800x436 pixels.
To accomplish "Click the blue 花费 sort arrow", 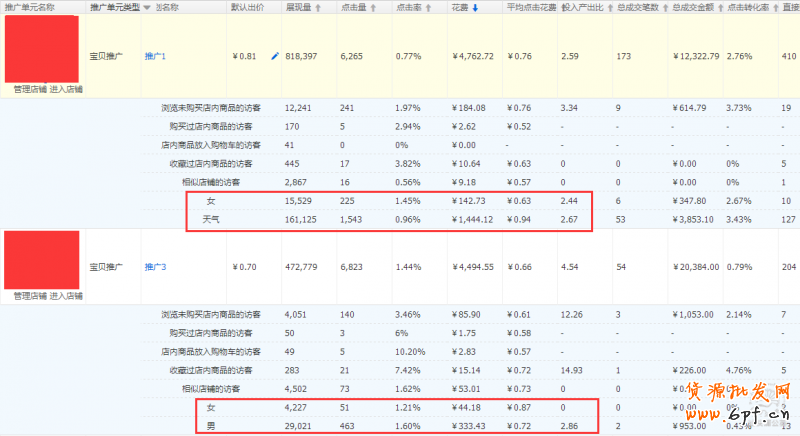I will pos(475,8).
